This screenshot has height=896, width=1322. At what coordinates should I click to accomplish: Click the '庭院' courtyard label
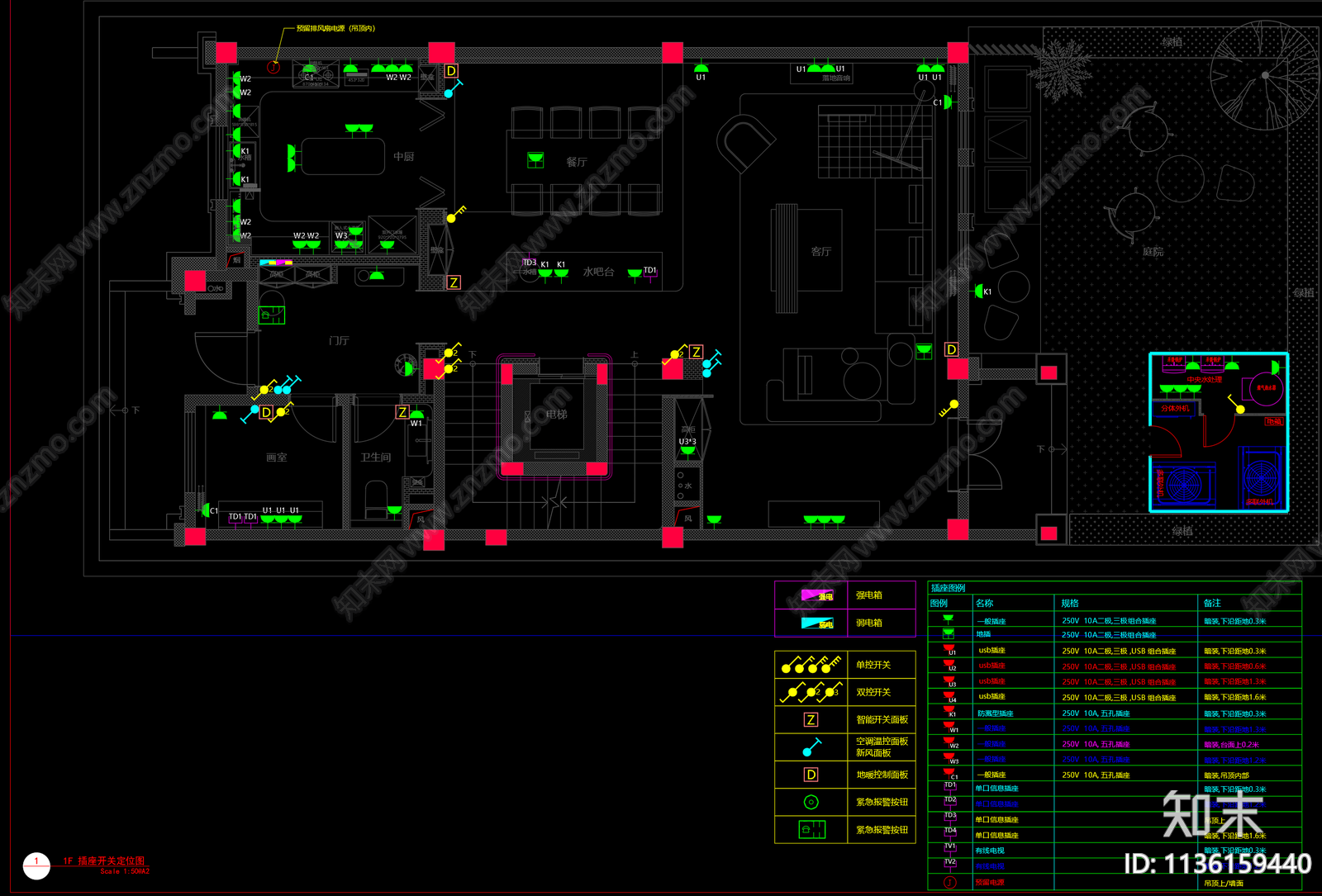(1153, 251)
